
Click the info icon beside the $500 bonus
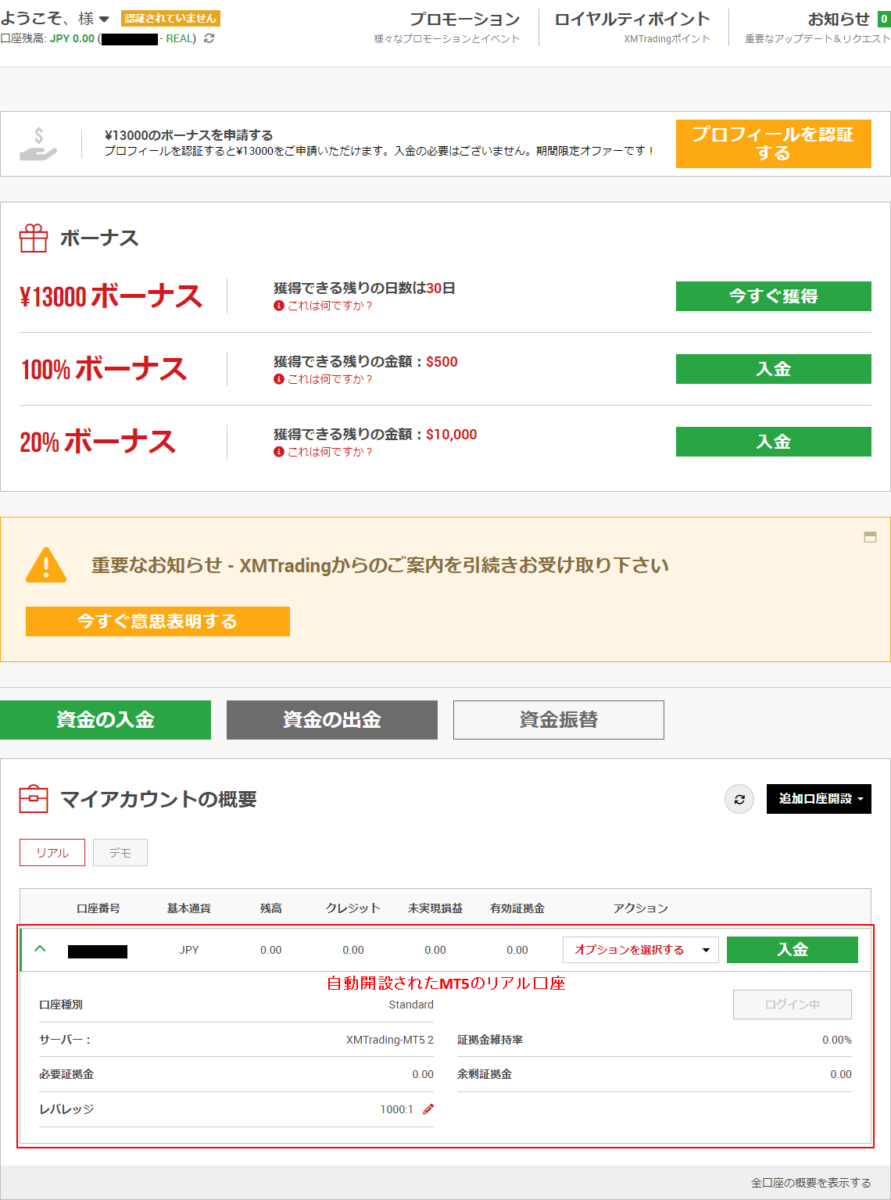click(279, 379)
